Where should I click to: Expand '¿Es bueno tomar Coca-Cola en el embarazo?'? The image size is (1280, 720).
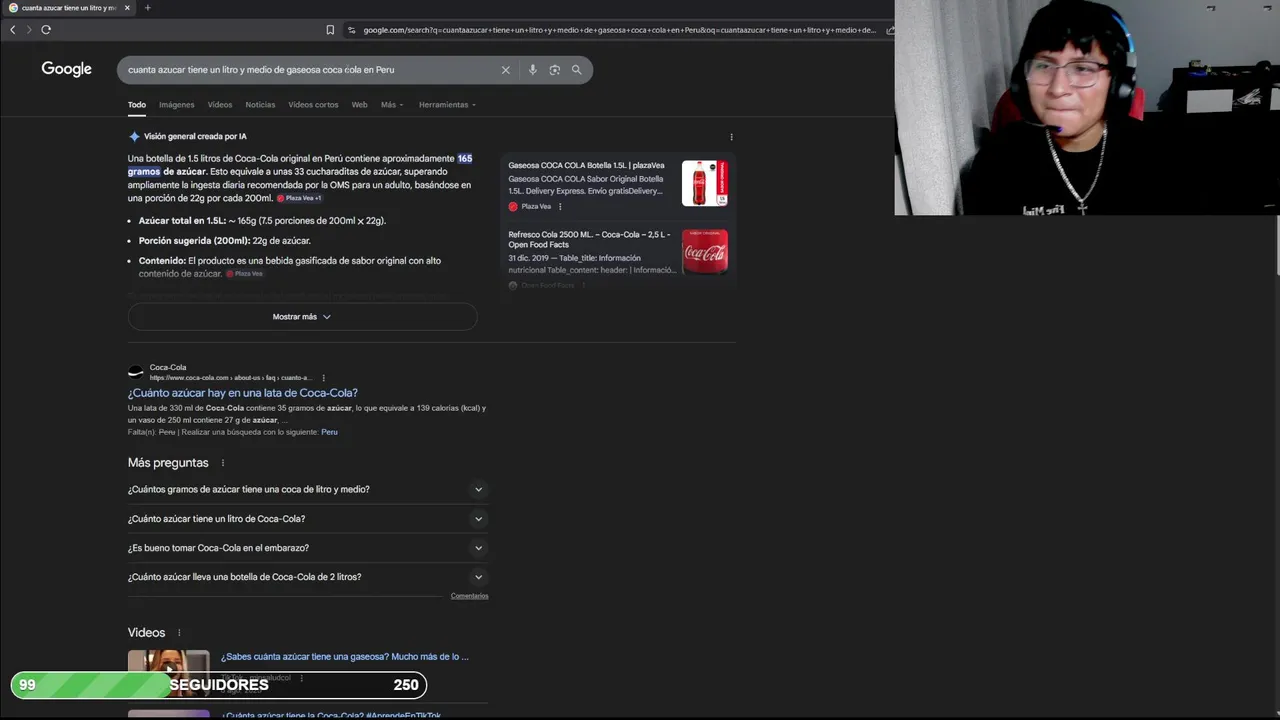(307, 548)
